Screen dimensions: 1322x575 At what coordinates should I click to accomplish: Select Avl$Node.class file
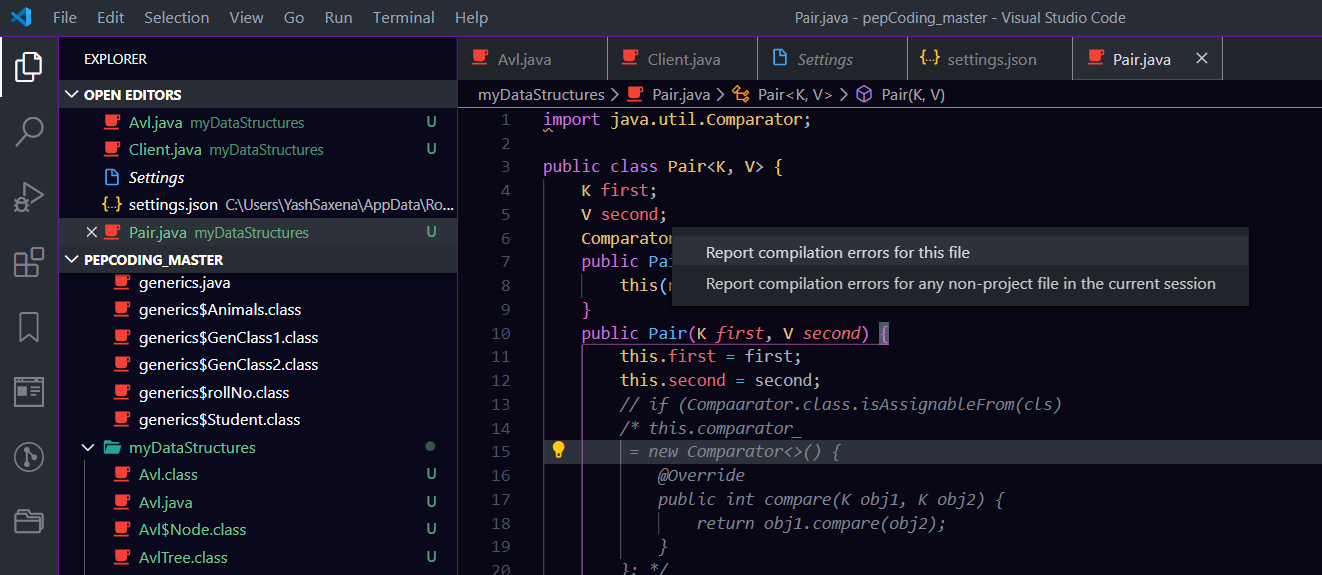point(258,529)
